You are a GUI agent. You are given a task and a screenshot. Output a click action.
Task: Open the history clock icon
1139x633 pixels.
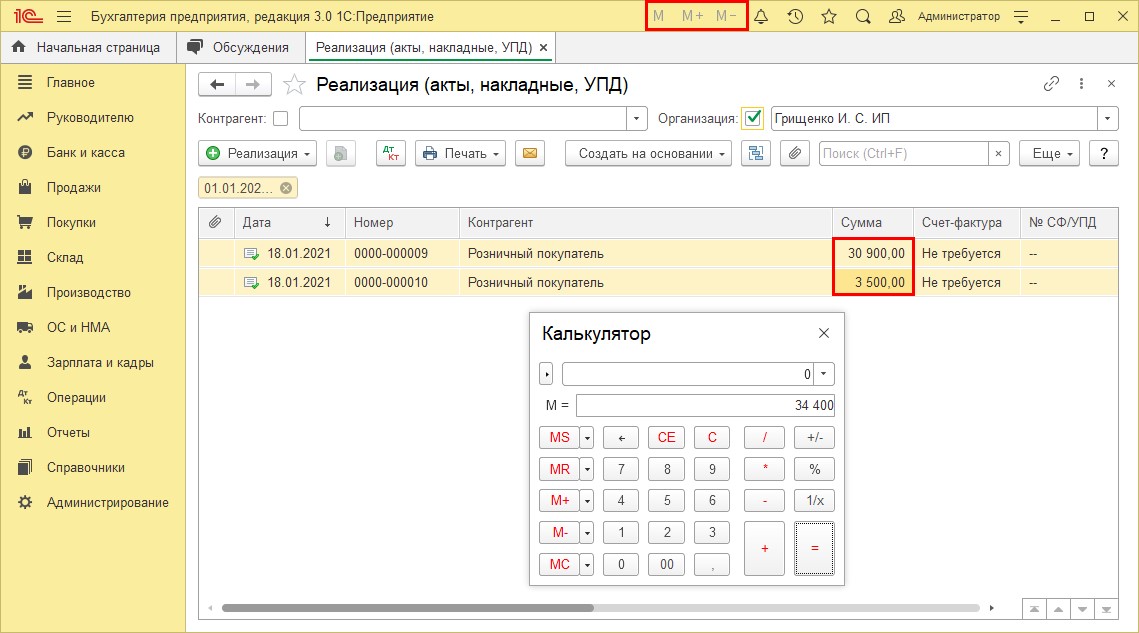[x=795, y=17]
